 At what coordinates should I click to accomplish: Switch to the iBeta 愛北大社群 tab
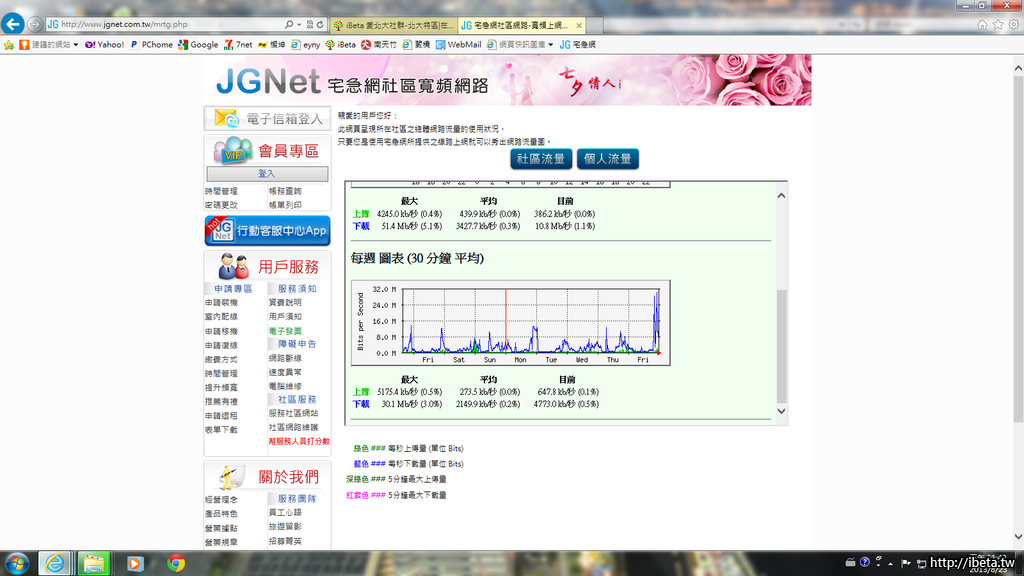tap(393, 24)
